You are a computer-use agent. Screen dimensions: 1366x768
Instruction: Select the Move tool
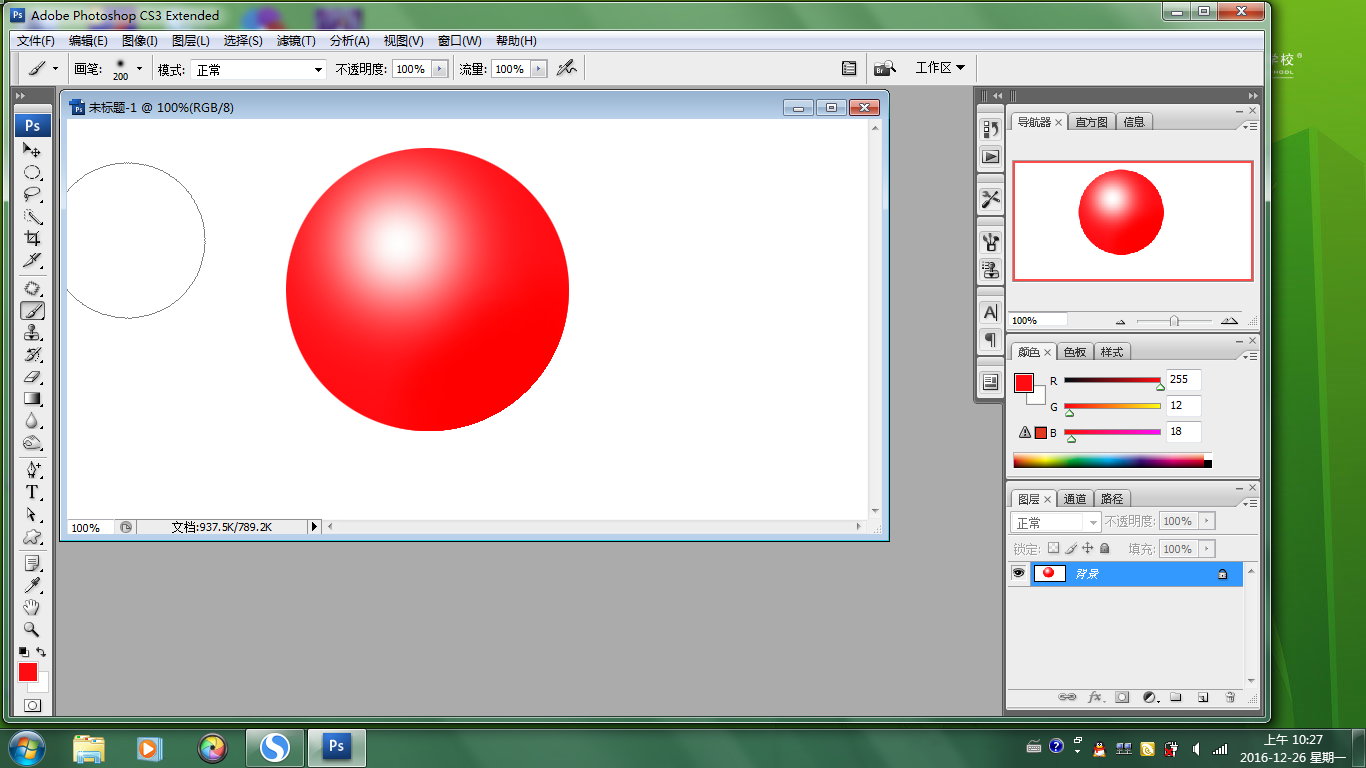point(32,150)
